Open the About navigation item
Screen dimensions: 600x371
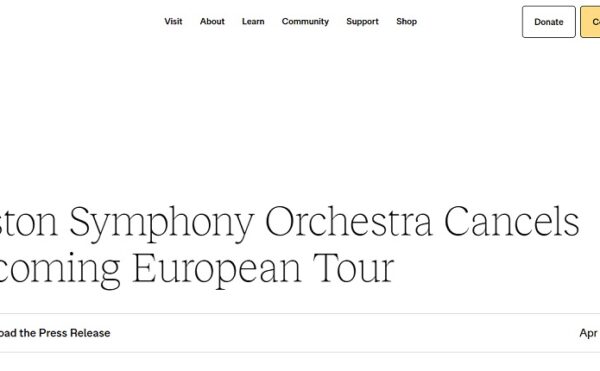point(212,21)
